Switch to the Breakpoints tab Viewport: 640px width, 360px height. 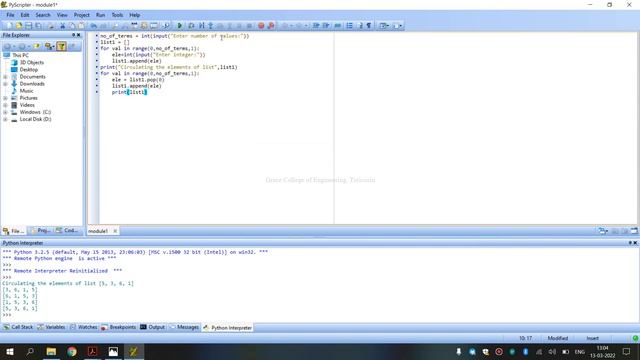pyautogui.click(x=118, y=327)
